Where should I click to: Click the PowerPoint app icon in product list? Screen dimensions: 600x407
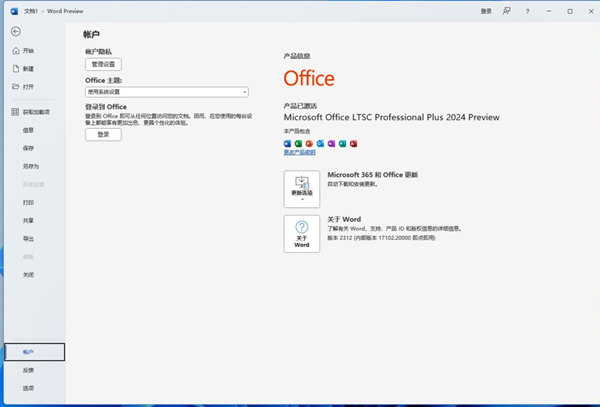click(309, 143)
